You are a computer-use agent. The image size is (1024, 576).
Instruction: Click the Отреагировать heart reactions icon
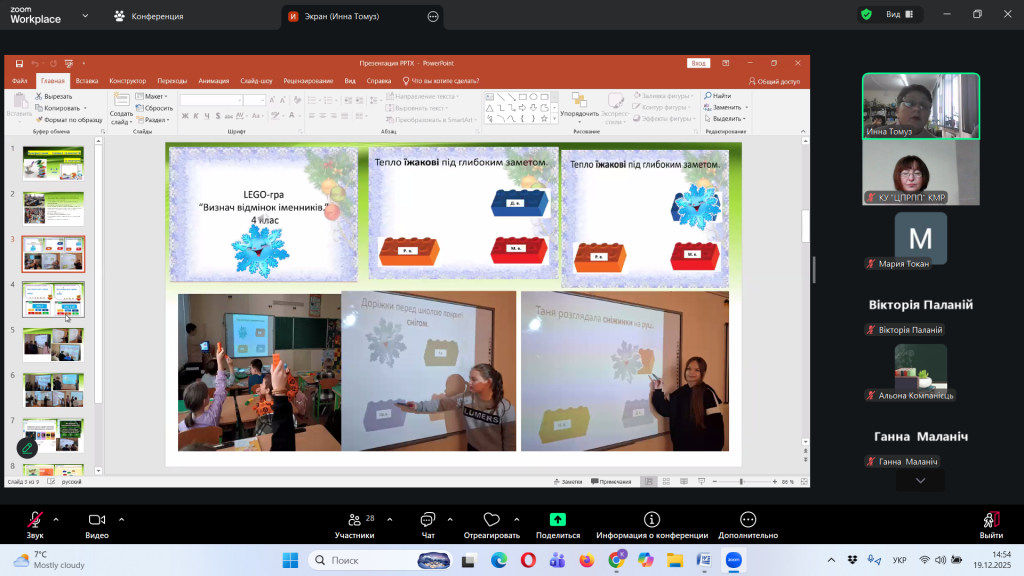[491, 524]
